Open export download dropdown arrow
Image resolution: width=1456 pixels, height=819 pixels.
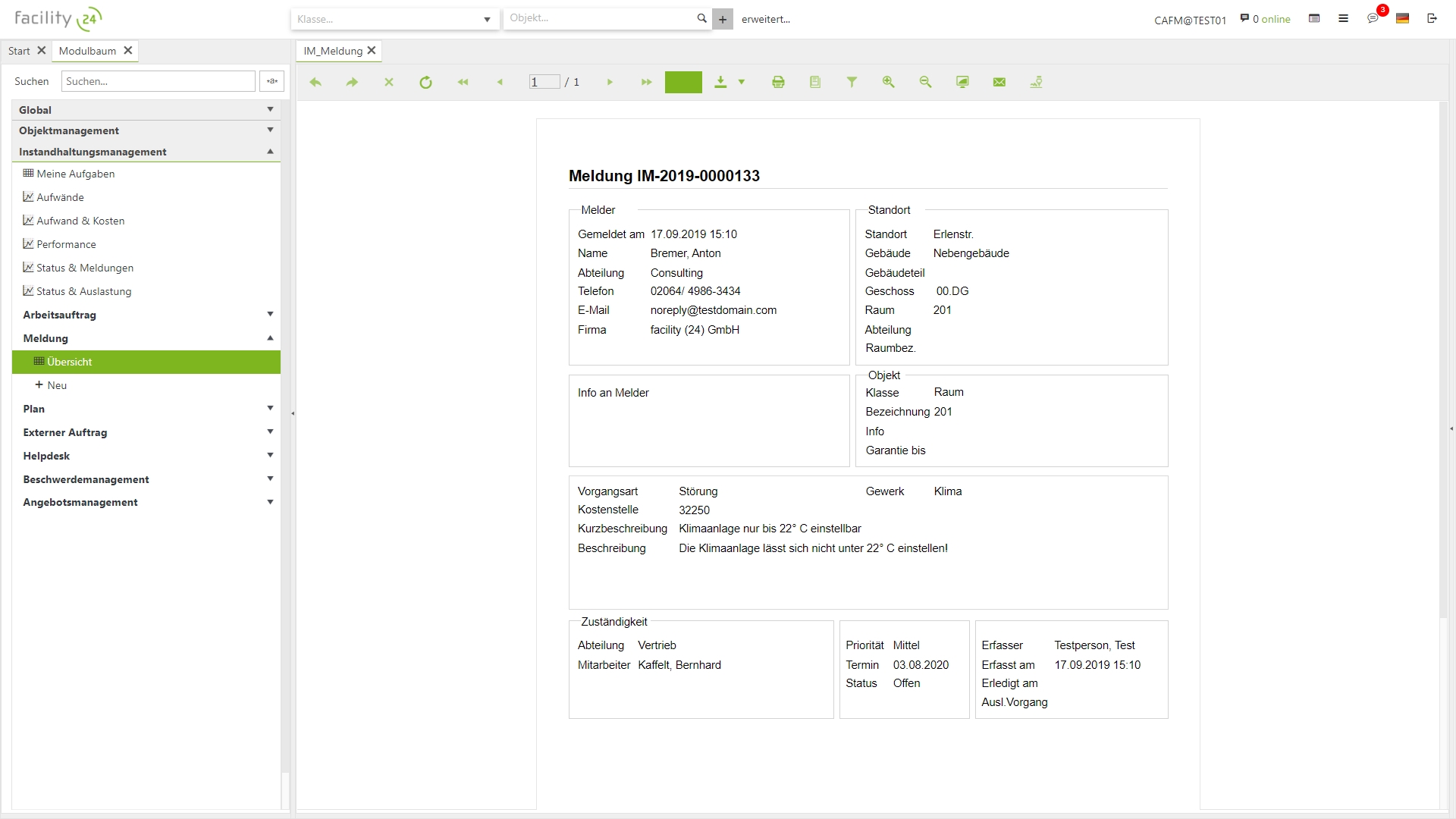coord(742,82)
